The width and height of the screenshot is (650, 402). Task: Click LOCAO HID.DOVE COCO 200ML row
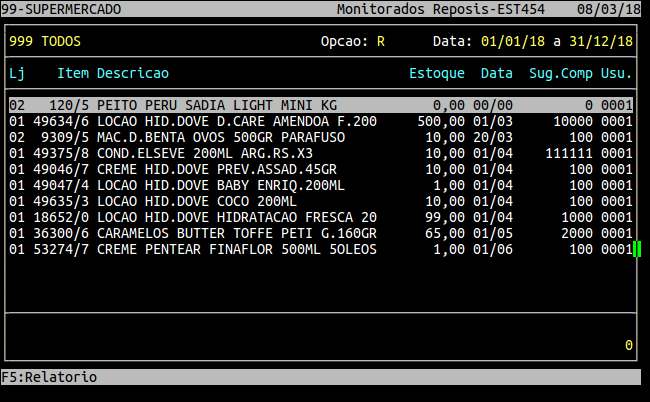tap(196, 201)
